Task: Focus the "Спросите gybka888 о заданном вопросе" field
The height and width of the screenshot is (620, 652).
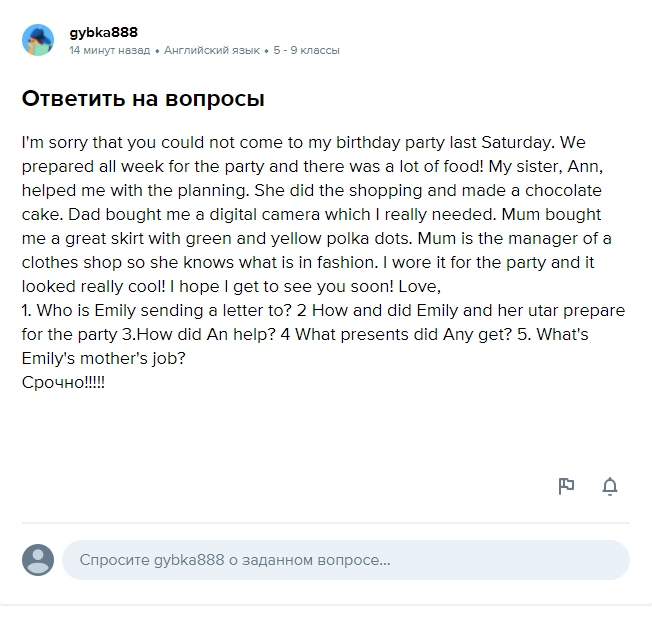Action: pos(345,560)
